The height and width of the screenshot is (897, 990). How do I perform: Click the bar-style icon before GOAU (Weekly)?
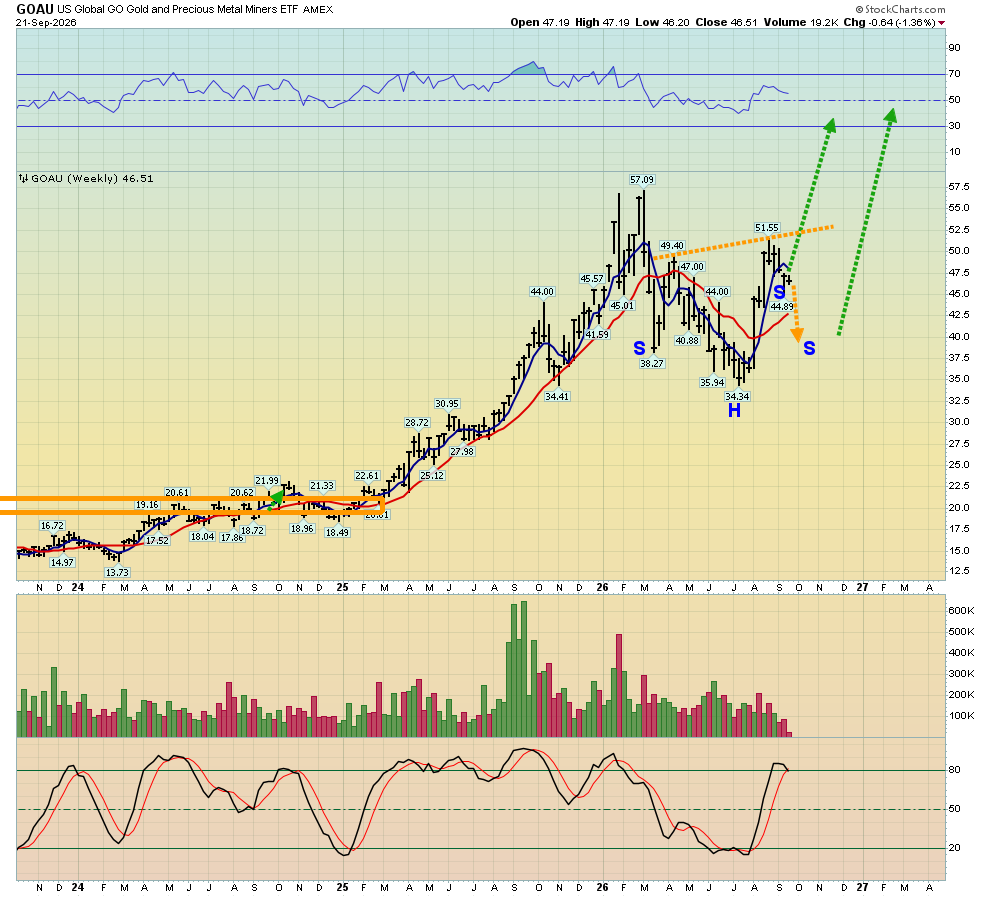[x=23, y=179]
